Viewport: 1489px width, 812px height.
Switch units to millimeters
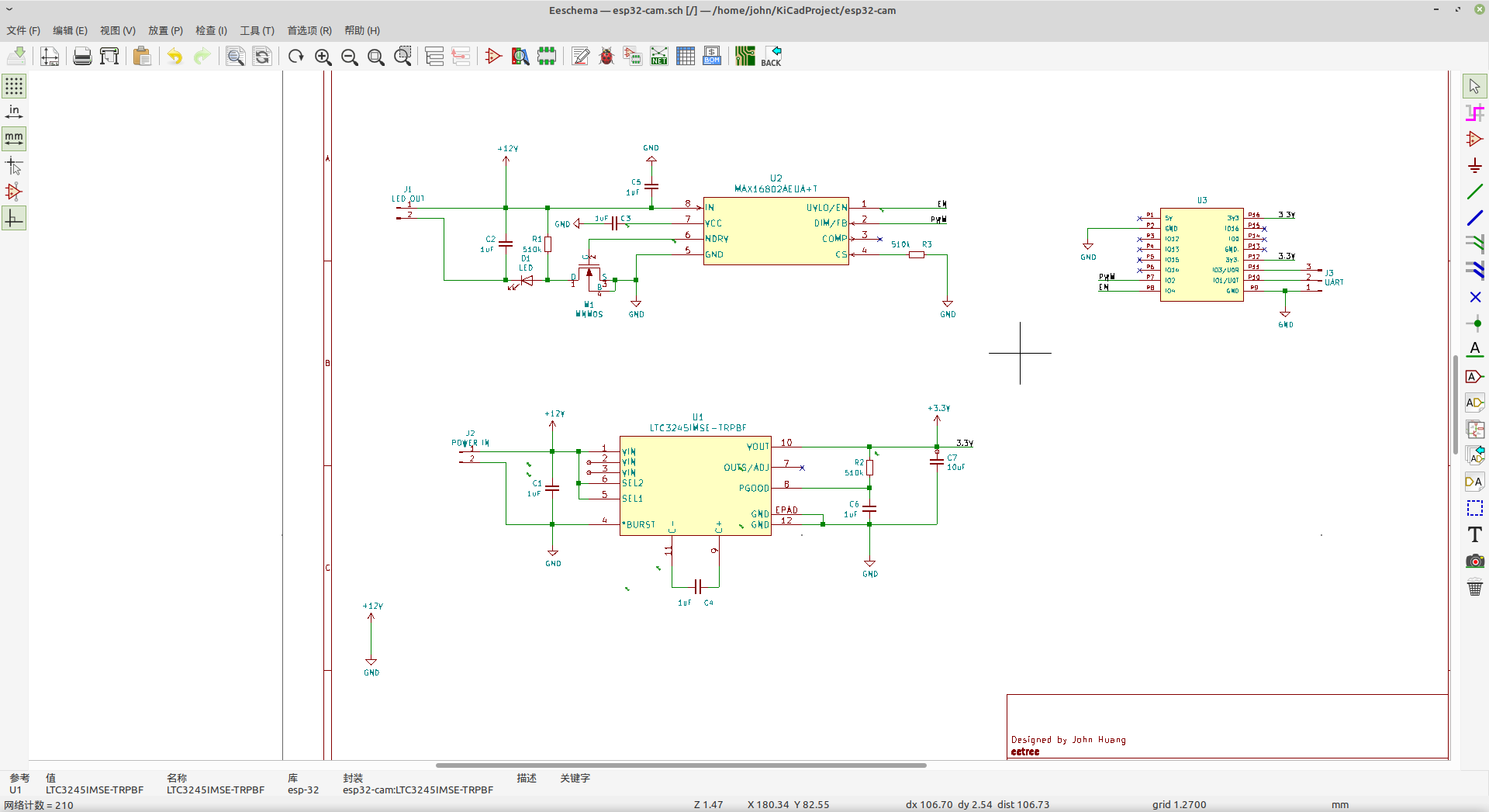tap(14, 139)
